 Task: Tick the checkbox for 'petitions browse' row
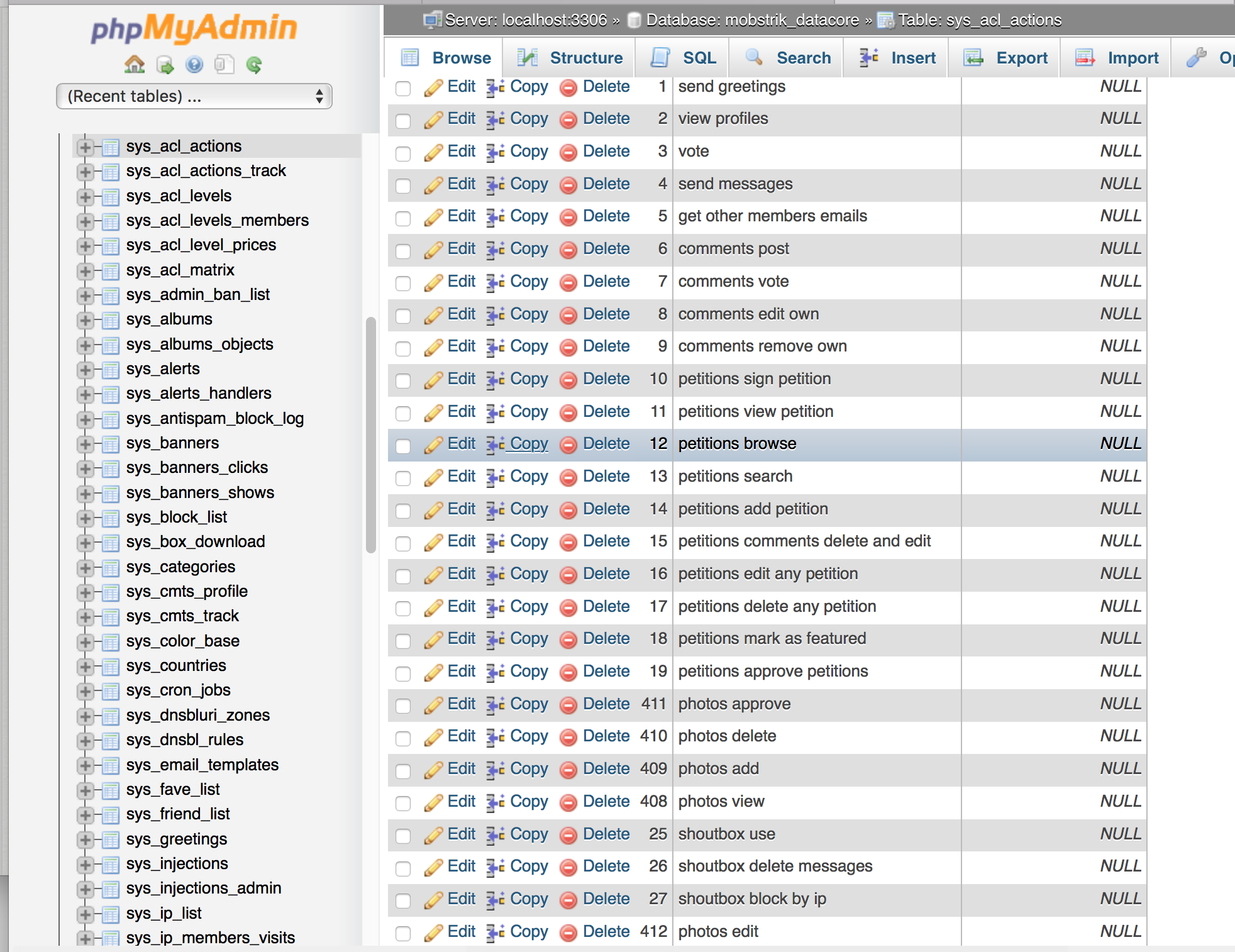pos(403,446)
